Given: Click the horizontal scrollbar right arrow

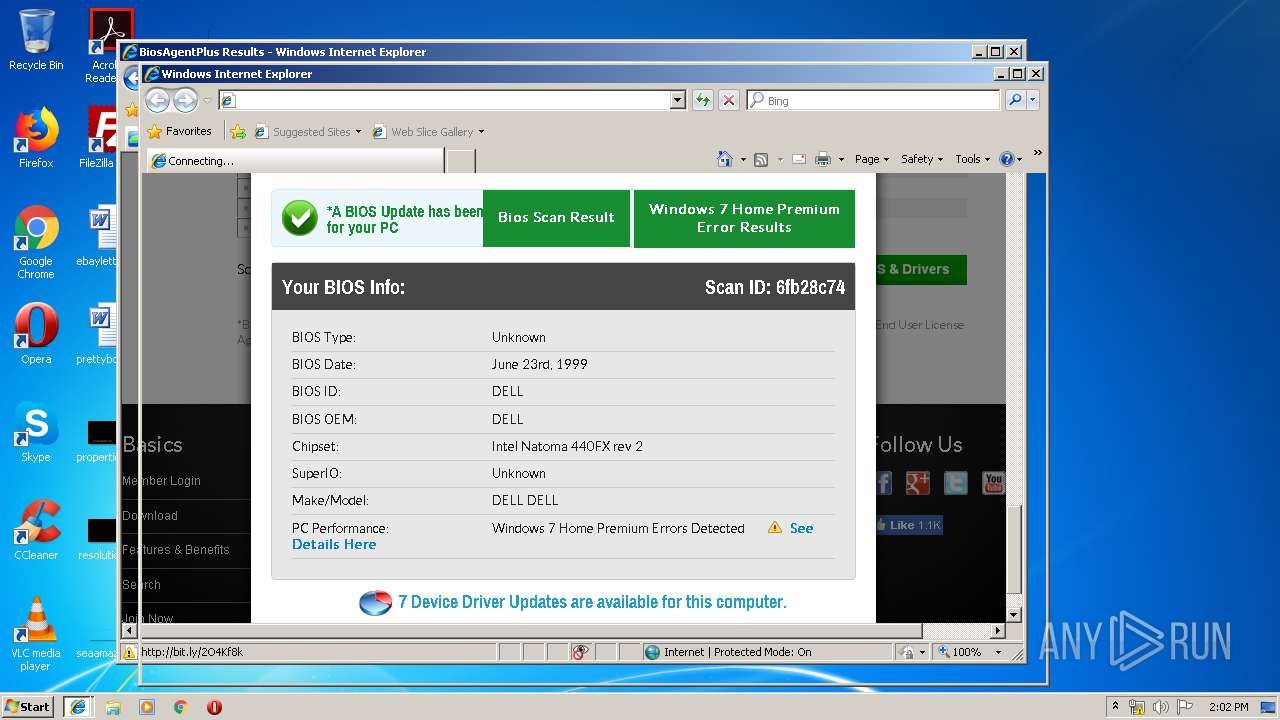Looking at the screenshot, I should [997, 631].
